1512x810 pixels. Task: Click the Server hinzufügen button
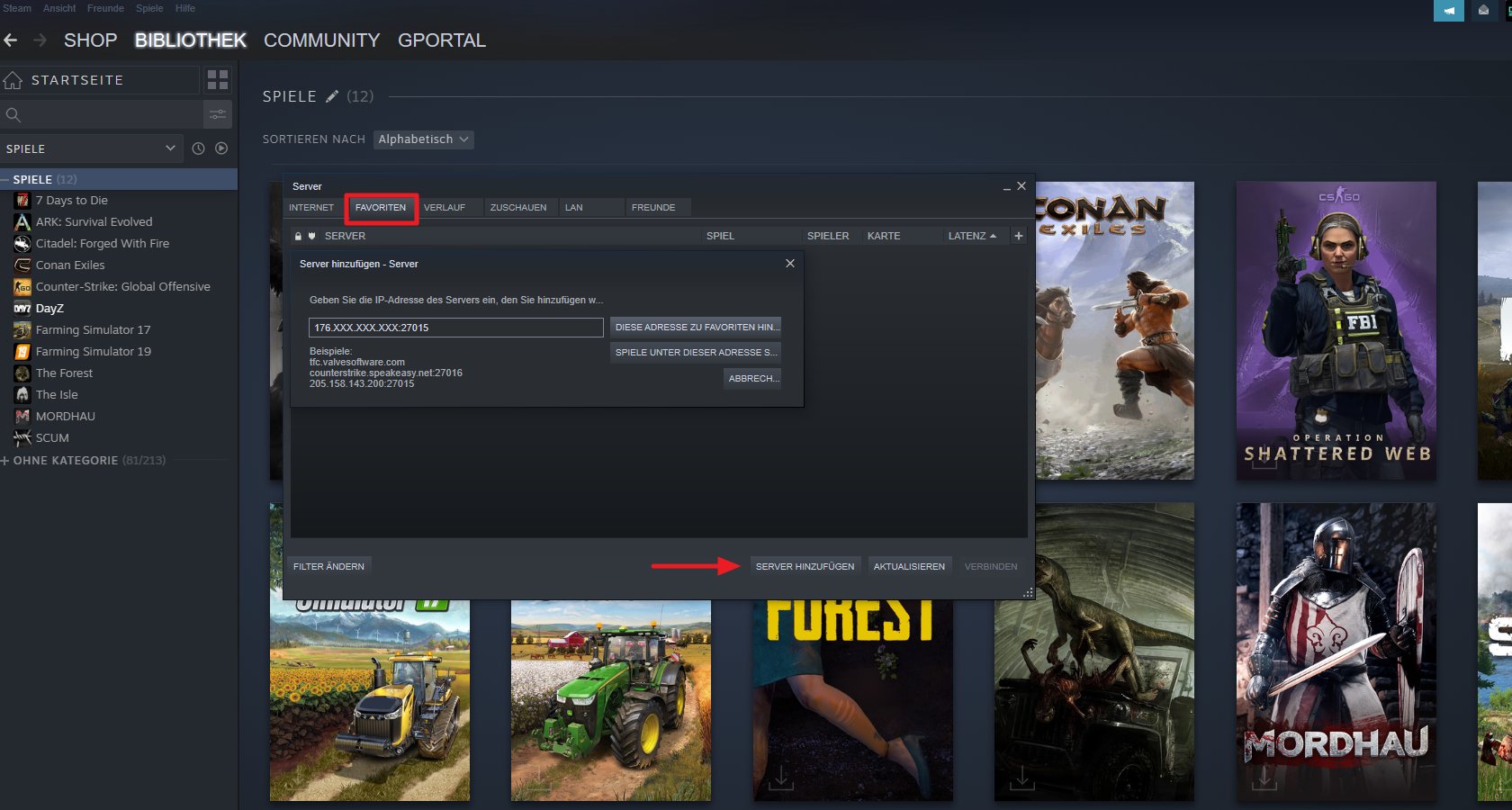(x=805, y=566)
